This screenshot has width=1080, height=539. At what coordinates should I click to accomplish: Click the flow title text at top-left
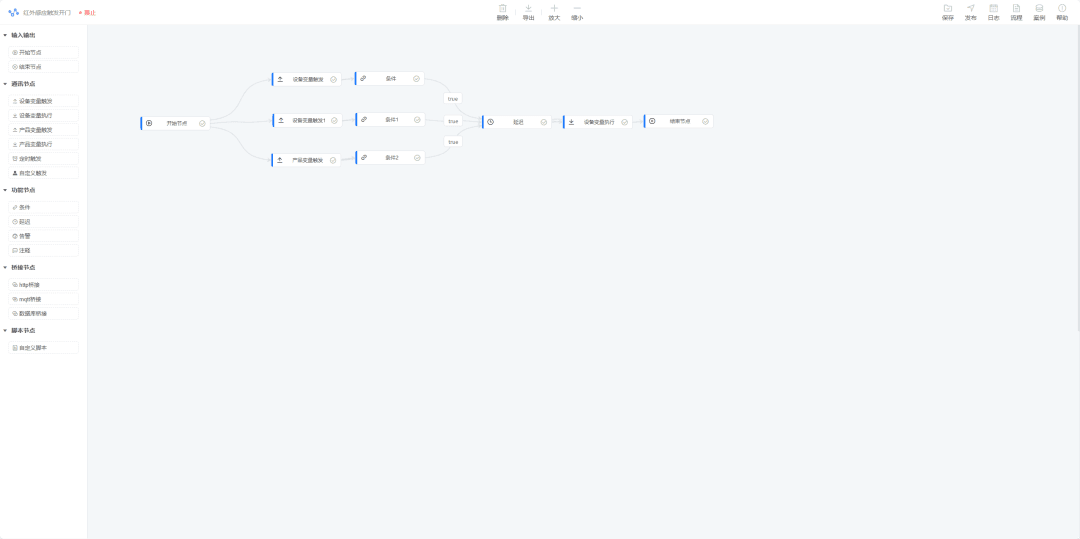pyautogui.click(x=47, y=13)
